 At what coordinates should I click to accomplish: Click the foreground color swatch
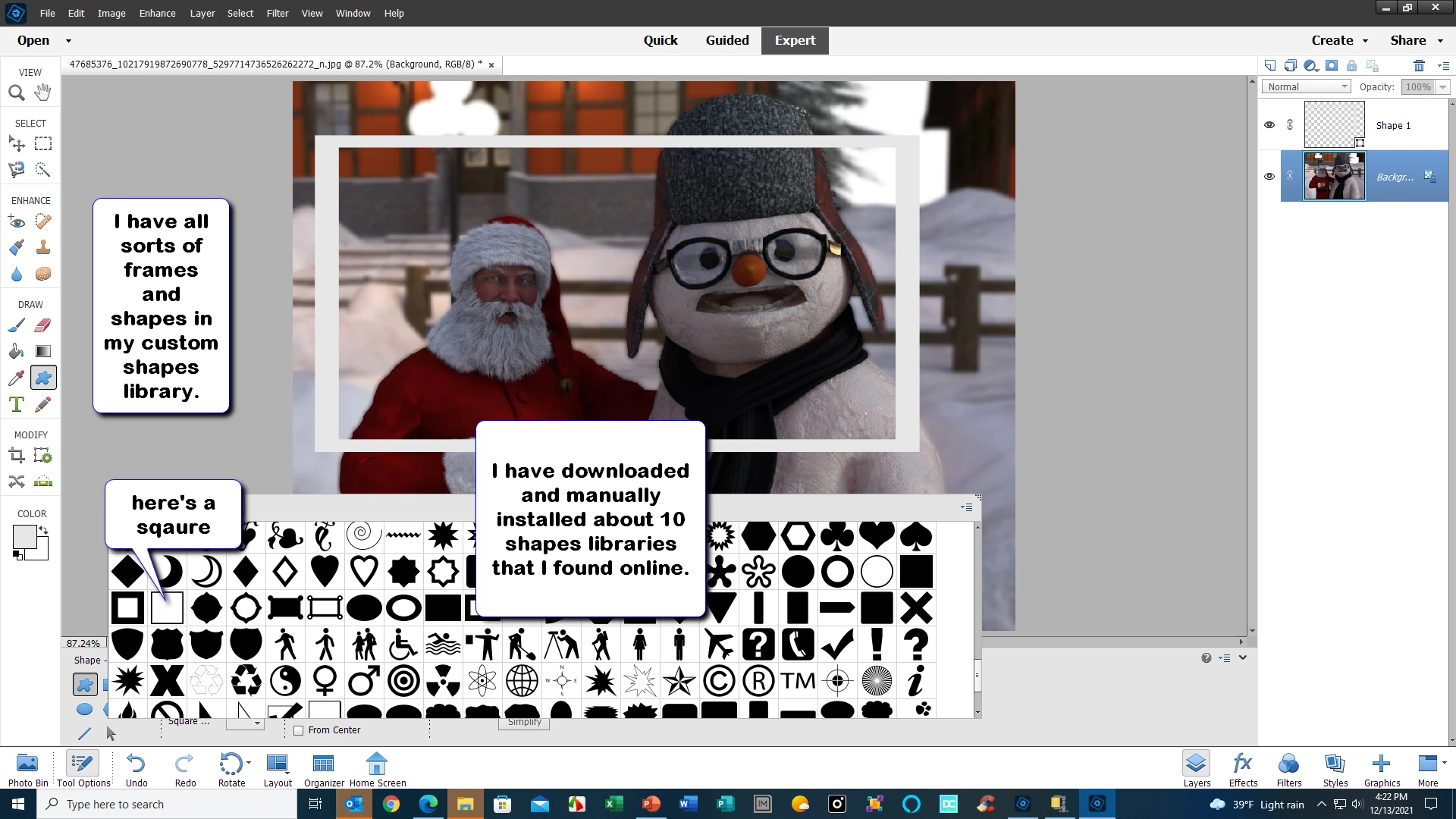pyautogui.click(x=24, y=536)
